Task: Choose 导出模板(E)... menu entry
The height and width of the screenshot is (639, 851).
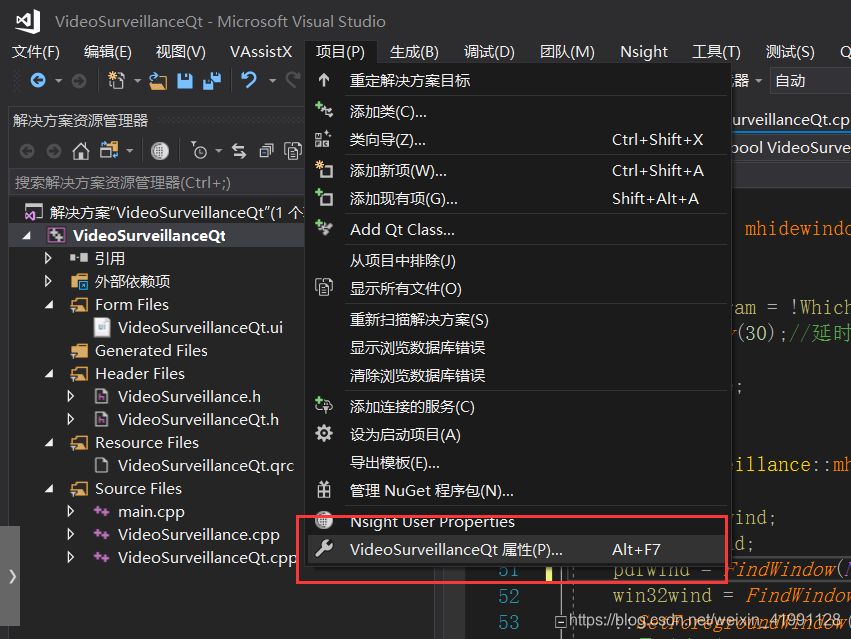Action: [518, 463]
